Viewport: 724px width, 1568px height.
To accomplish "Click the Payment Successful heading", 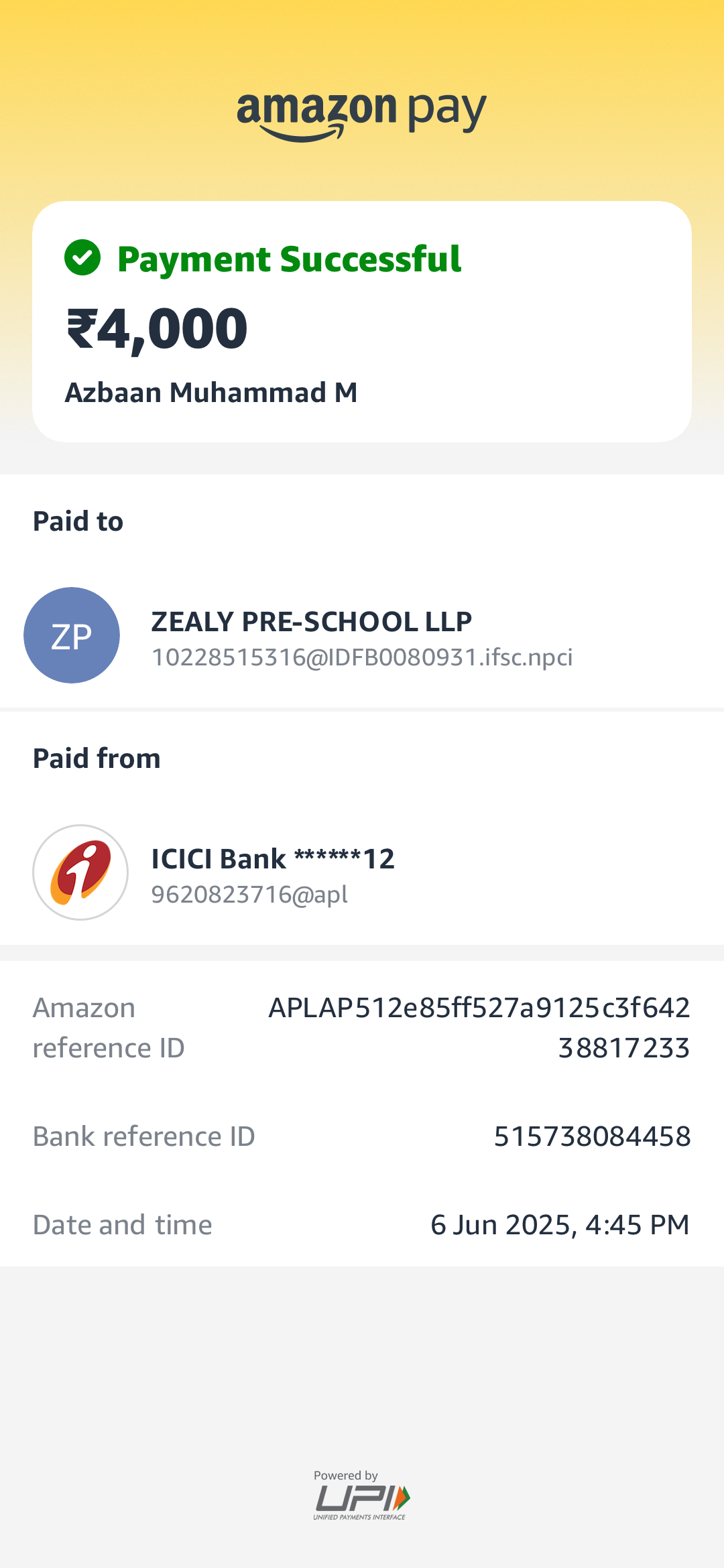I will pos(289,259).
